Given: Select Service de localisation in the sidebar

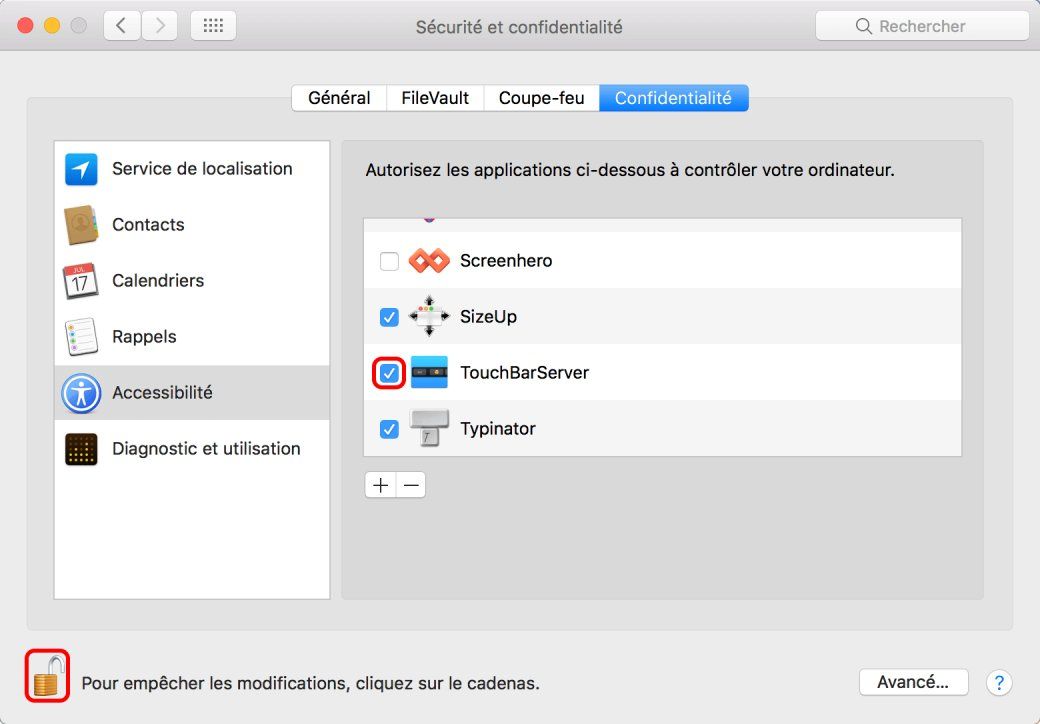Looking at the screenshot, I should pyautogui.click(x=200, y=168).
